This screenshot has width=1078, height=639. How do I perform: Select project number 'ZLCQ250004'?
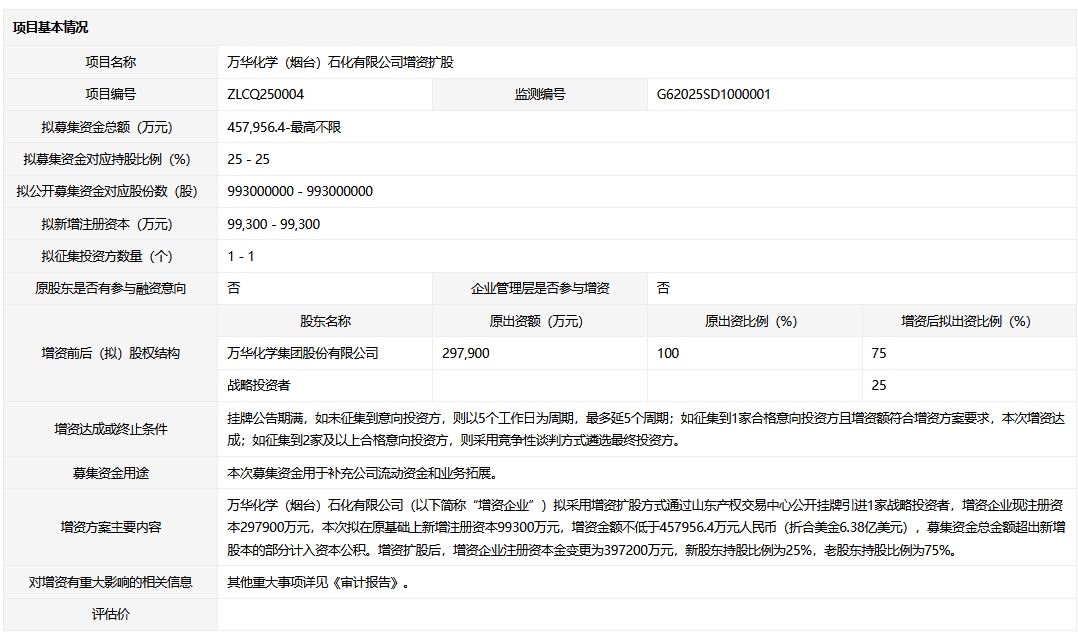(x=265, y=94)
